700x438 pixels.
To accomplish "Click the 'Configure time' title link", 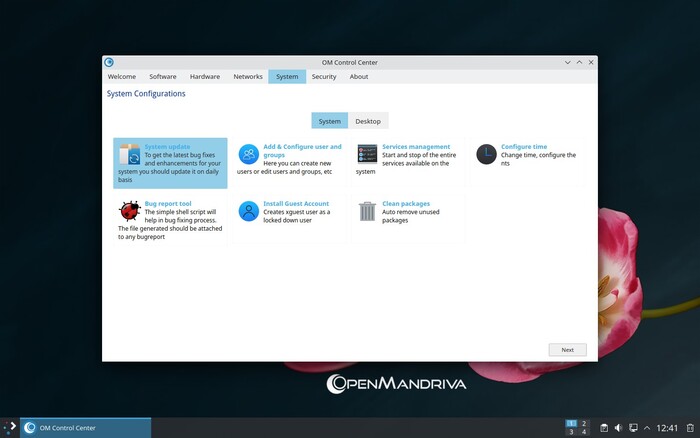I will (524, 146).
